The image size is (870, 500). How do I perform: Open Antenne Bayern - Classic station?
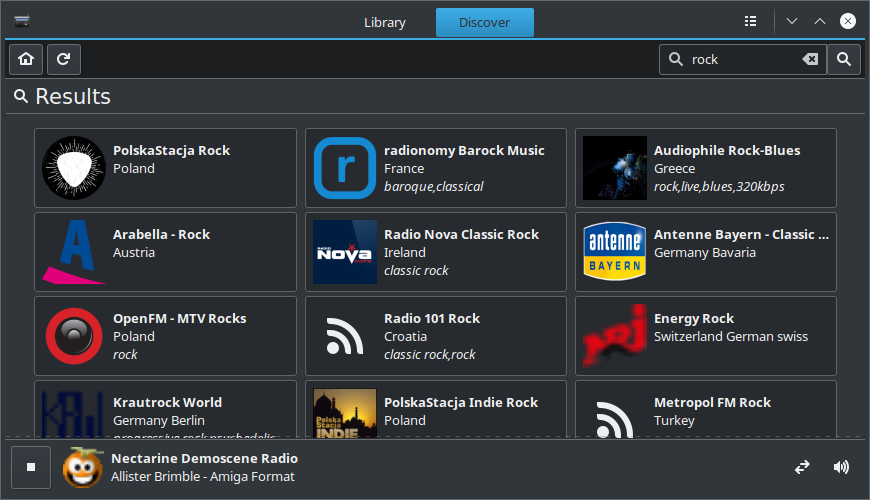(x=706, y=252)
